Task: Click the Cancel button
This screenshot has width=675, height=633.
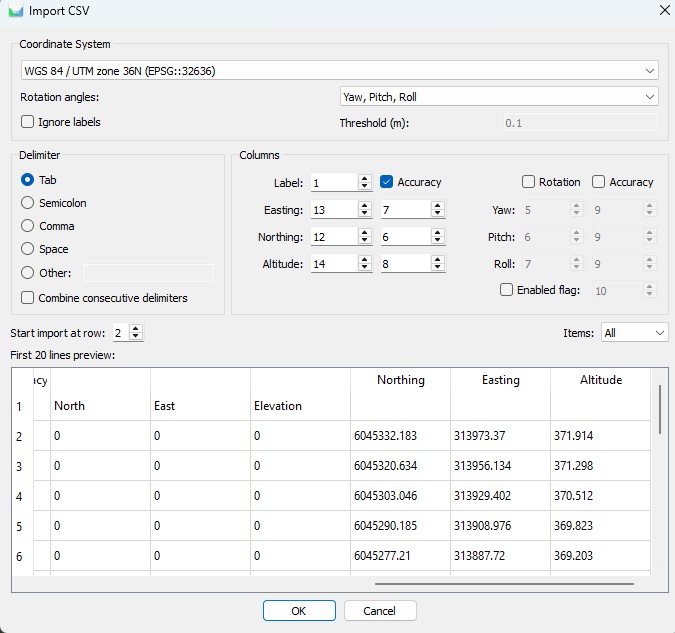Action: [380, 611]
